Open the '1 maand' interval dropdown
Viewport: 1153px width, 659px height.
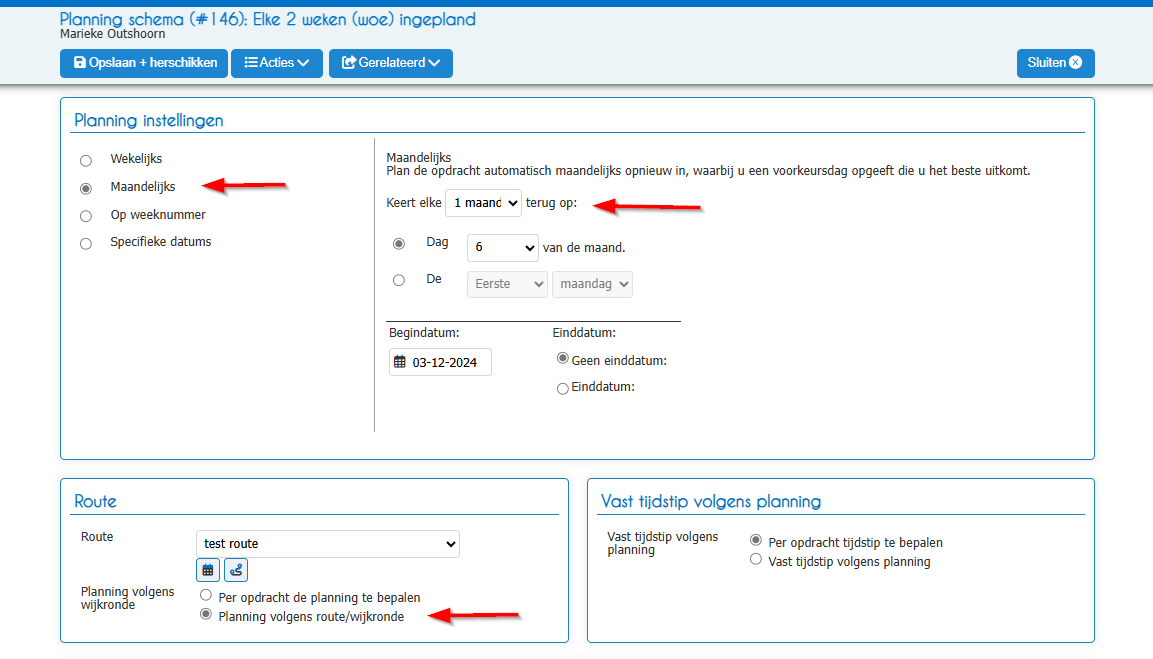click(483, 203)
